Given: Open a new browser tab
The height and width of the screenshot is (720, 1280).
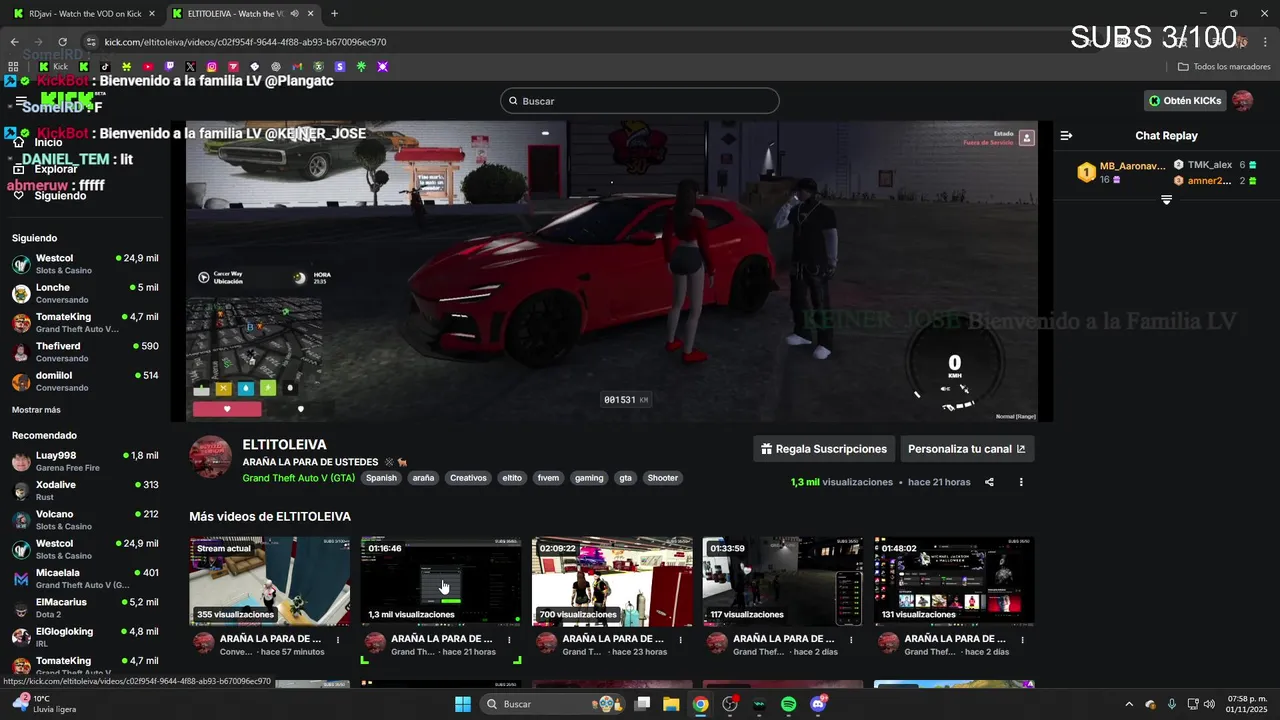Looking at the screenshot, I should (x=334, y=14).
